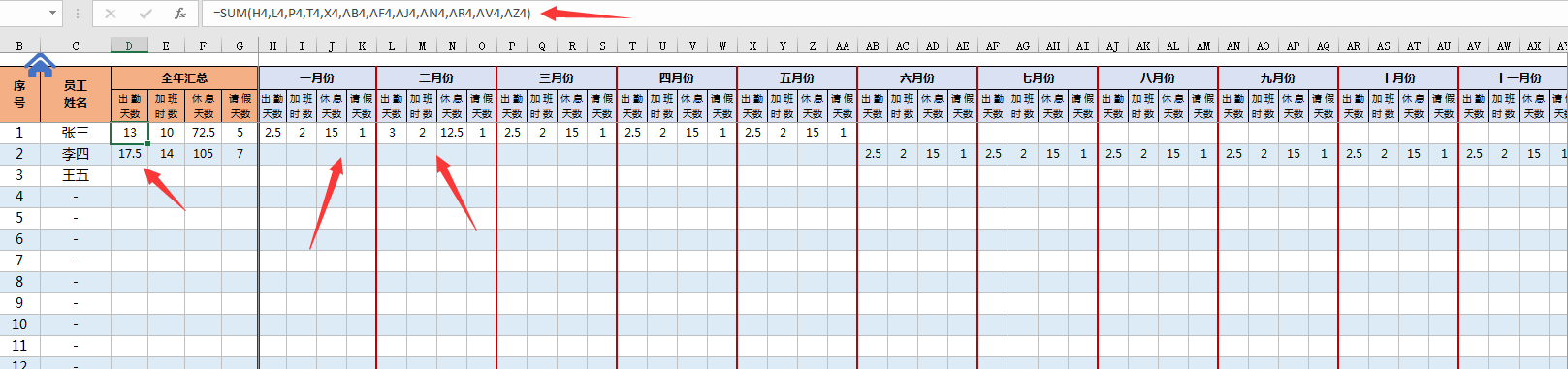Image resolution: width=1568 pixels, height=369 pixels.
Task: Select column D header
Action: (x=129, y=46)
